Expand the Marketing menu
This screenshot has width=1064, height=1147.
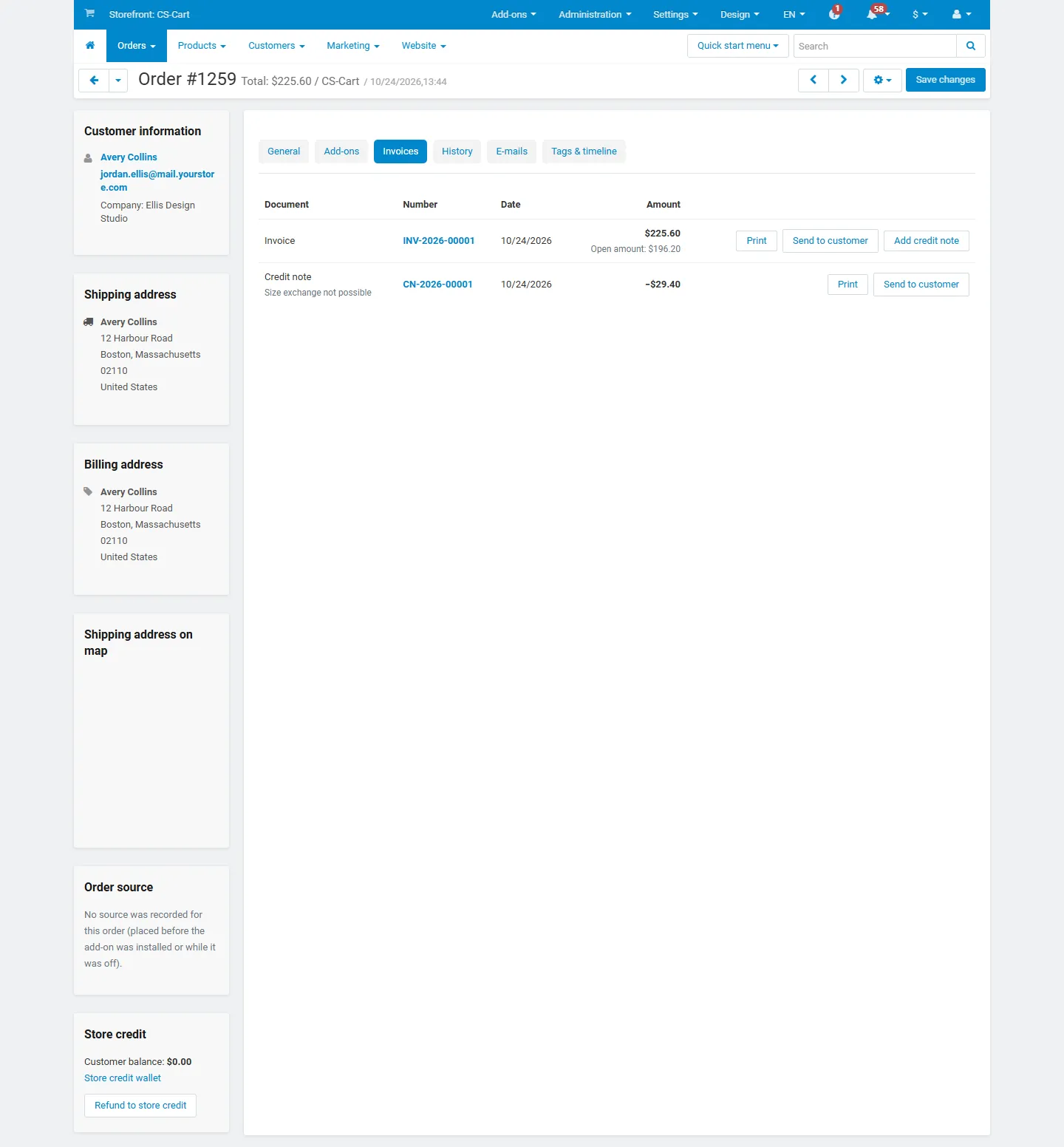click(353, 46)
